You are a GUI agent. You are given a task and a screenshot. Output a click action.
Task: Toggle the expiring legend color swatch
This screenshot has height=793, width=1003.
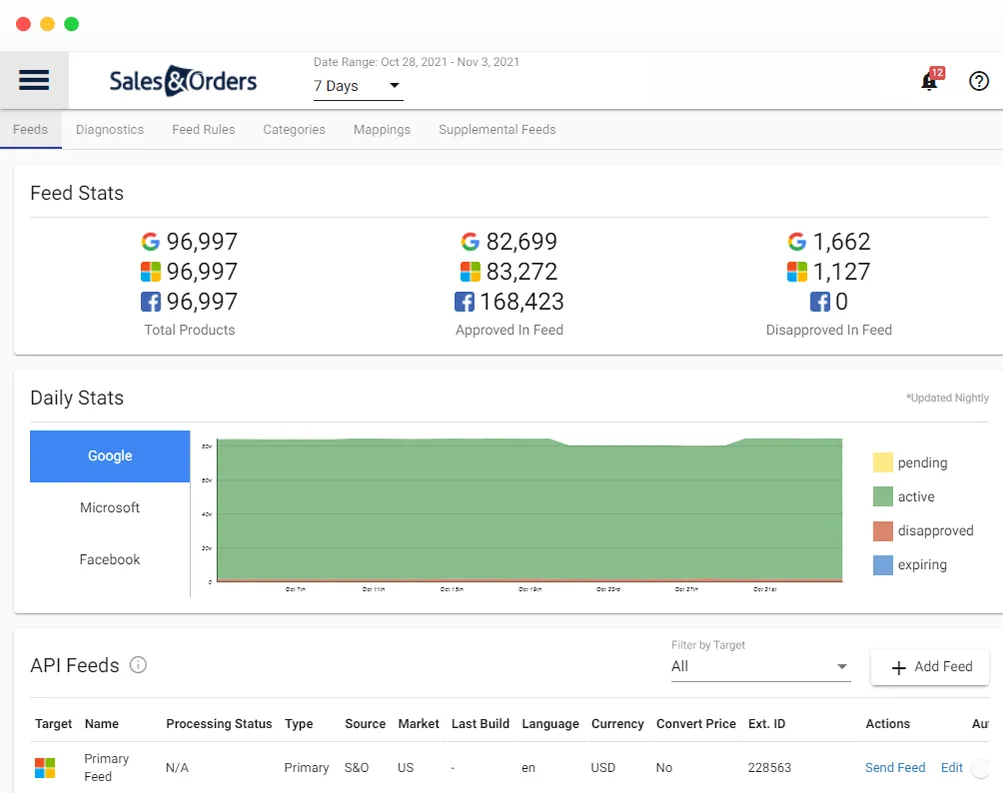pyautogui.click(x=883, y=565)
